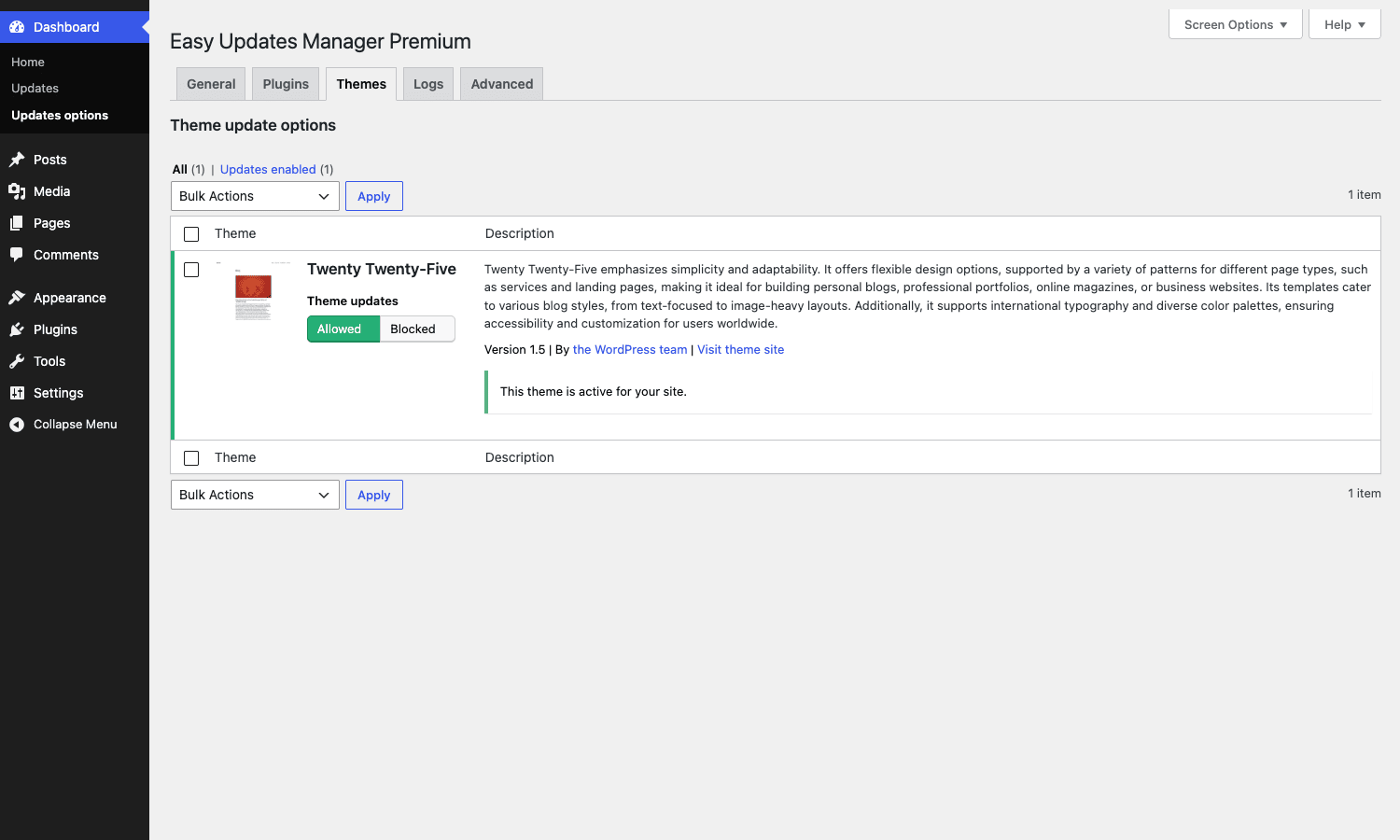The width and height of the screenshot is (1400, 840).
Task: Click the Pages icon in the sidebar
Action: click(x=17, y=223)
